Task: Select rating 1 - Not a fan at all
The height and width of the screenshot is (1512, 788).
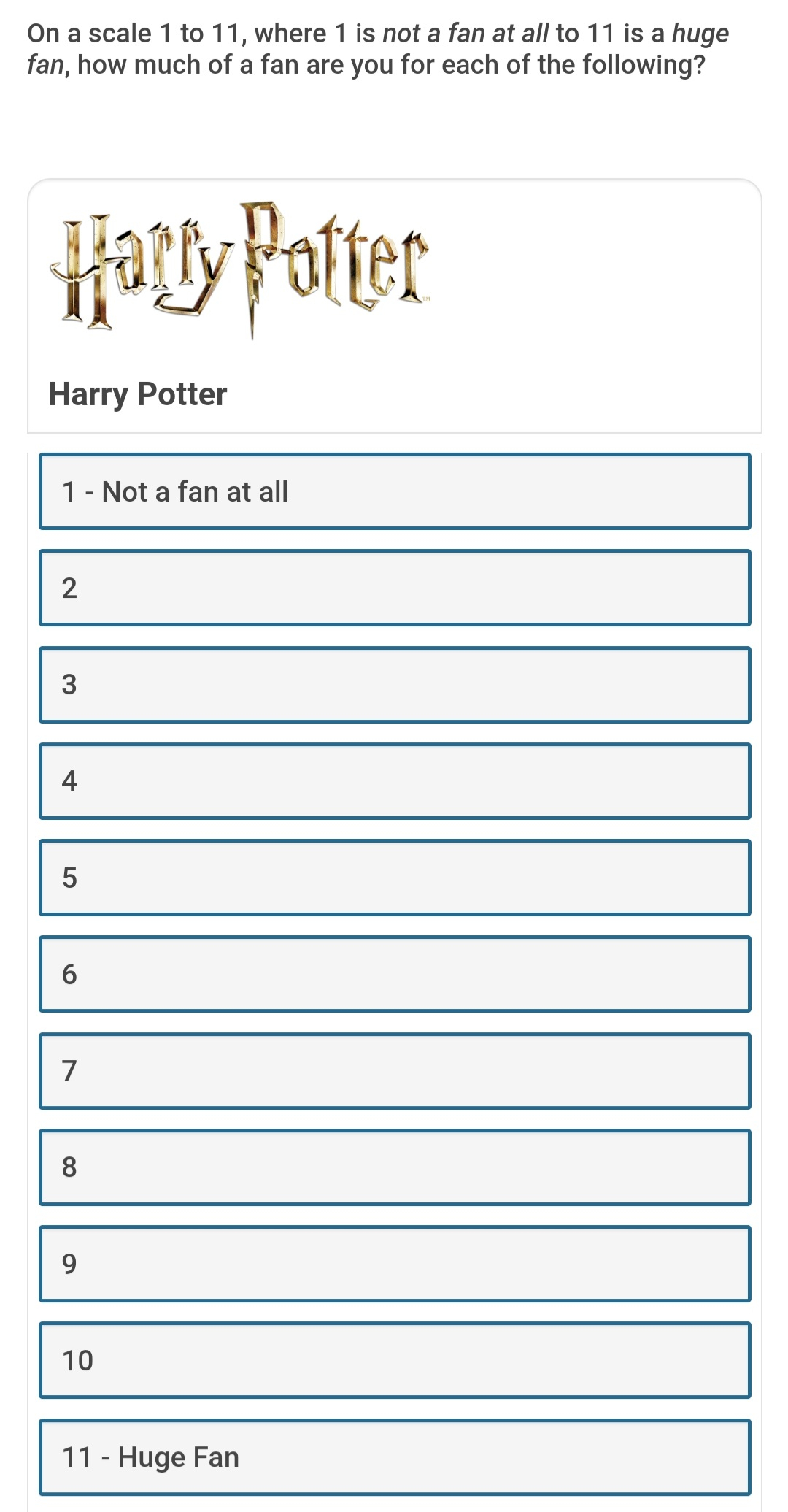Action: [395, 491]
